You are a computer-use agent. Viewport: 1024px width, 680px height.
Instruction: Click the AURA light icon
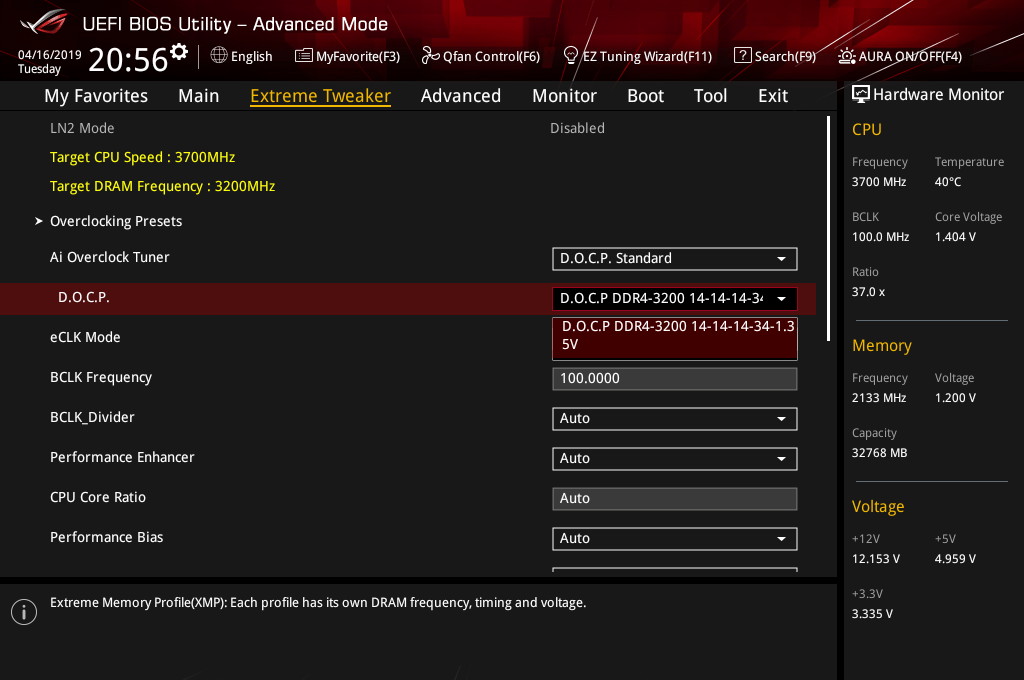(x=846, y=56)
